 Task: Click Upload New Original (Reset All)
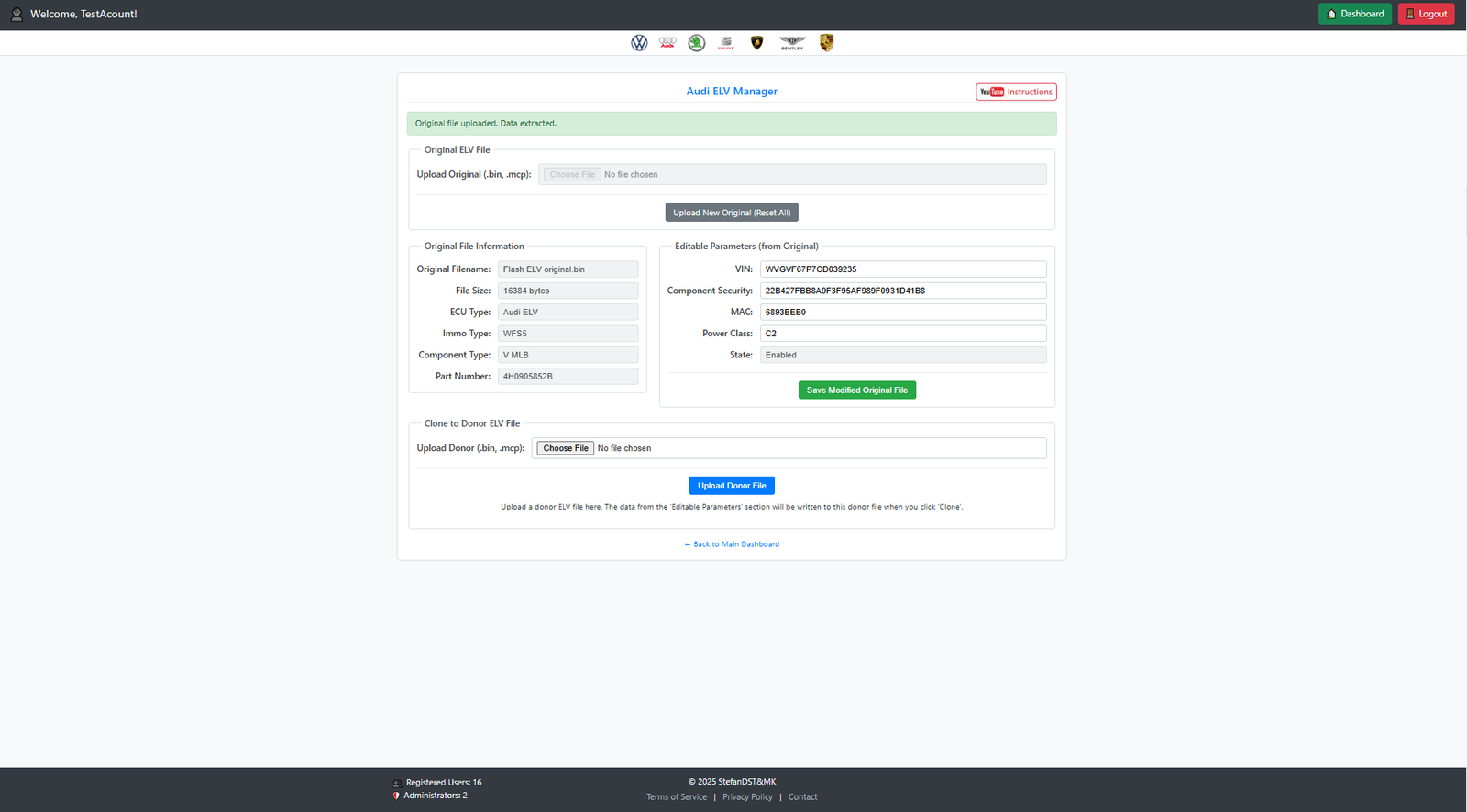732,213
